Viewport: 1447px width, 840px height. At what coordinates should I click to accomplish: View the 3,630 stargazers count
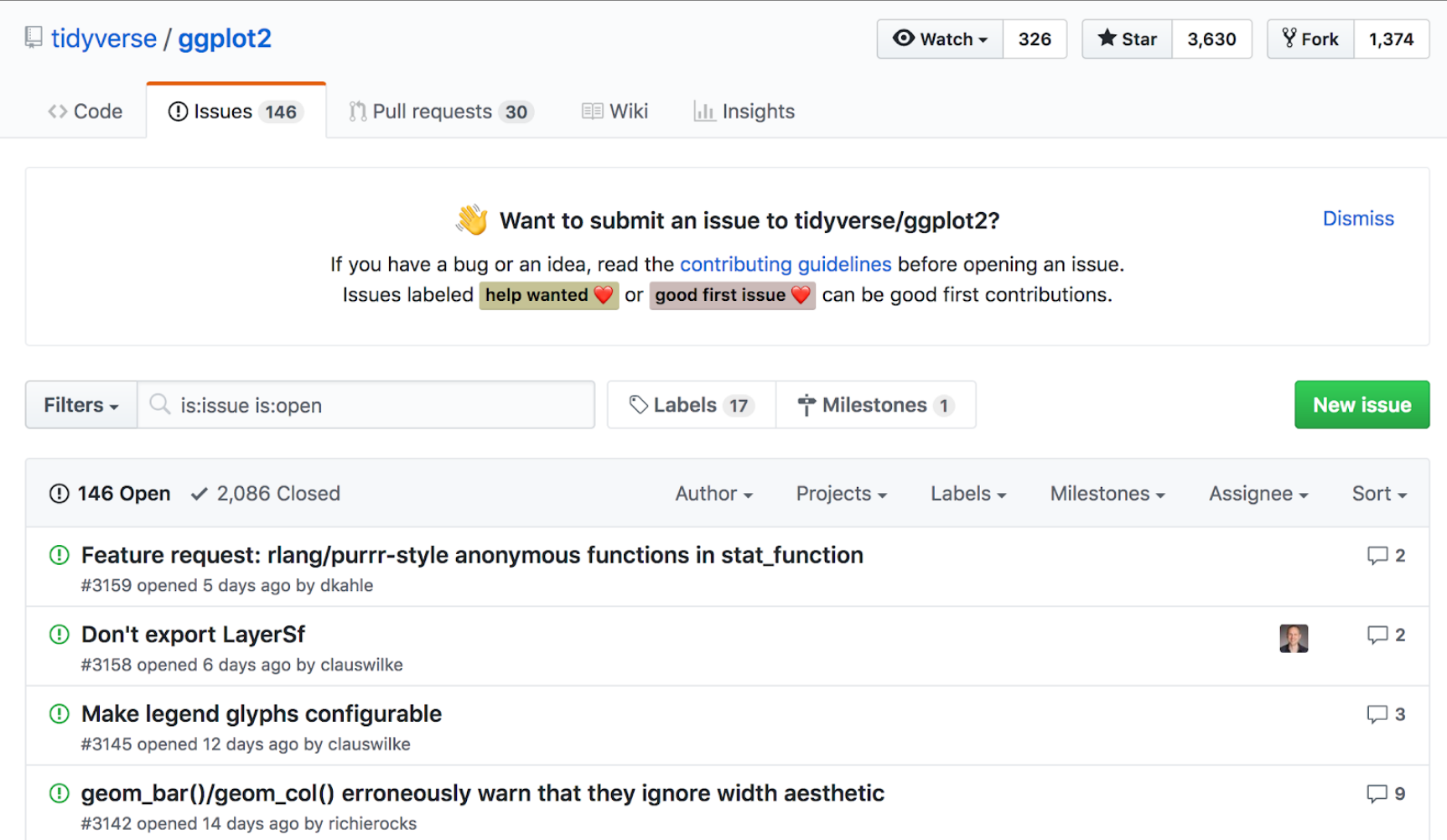point(1212,39)
